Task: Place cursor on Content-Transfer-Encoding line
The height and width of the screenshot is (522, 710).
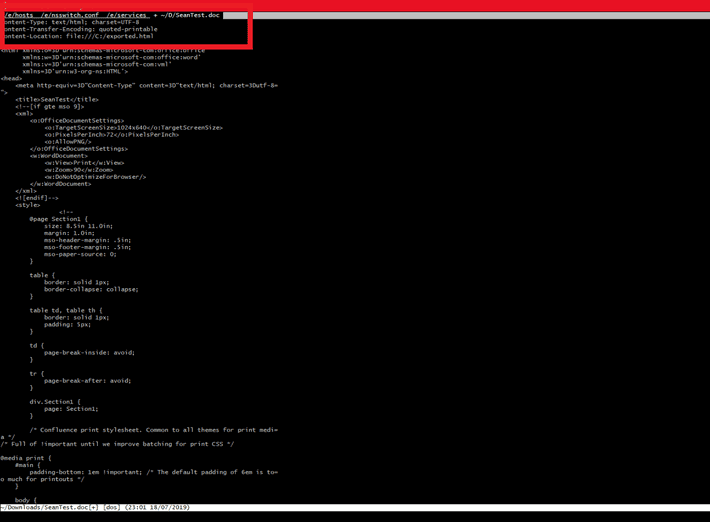Action: click(80, 29)
